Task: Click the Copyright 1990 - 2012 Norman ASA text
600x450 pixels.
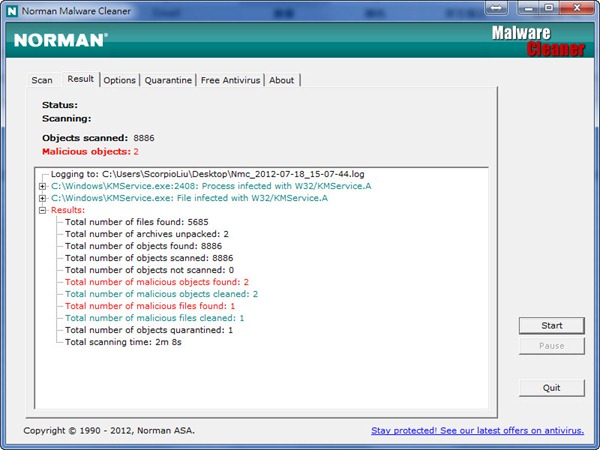Action: pos(109,430)
